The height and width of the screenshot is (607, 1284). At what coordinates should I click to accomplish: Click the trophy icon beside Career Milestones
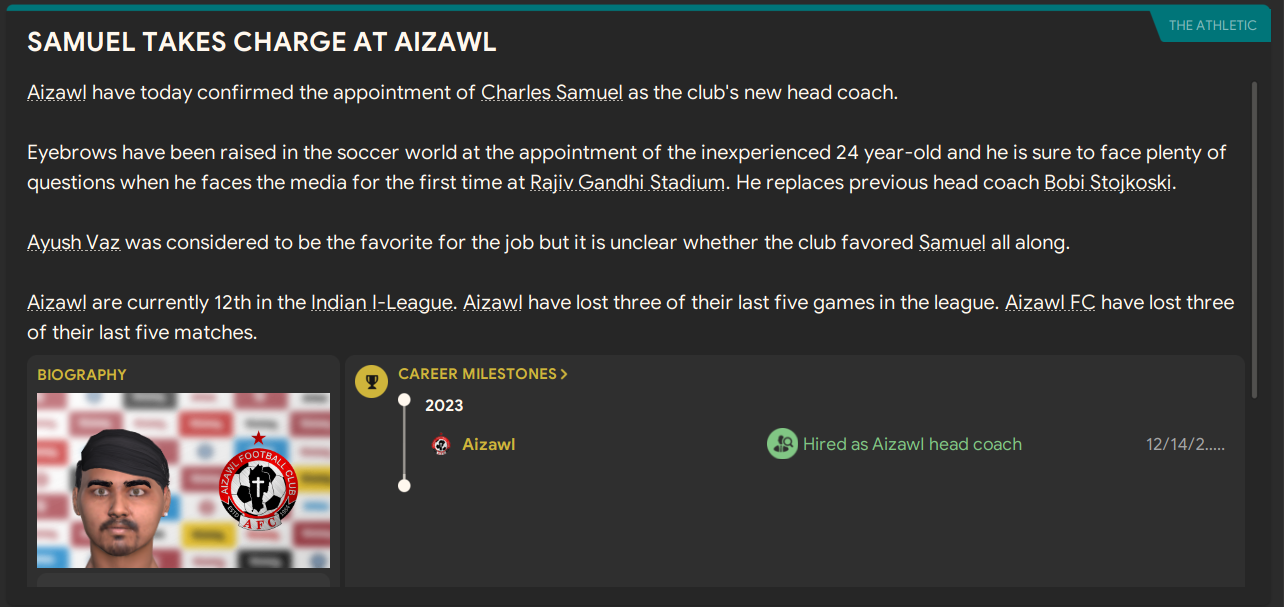click(x=371, y=381)
